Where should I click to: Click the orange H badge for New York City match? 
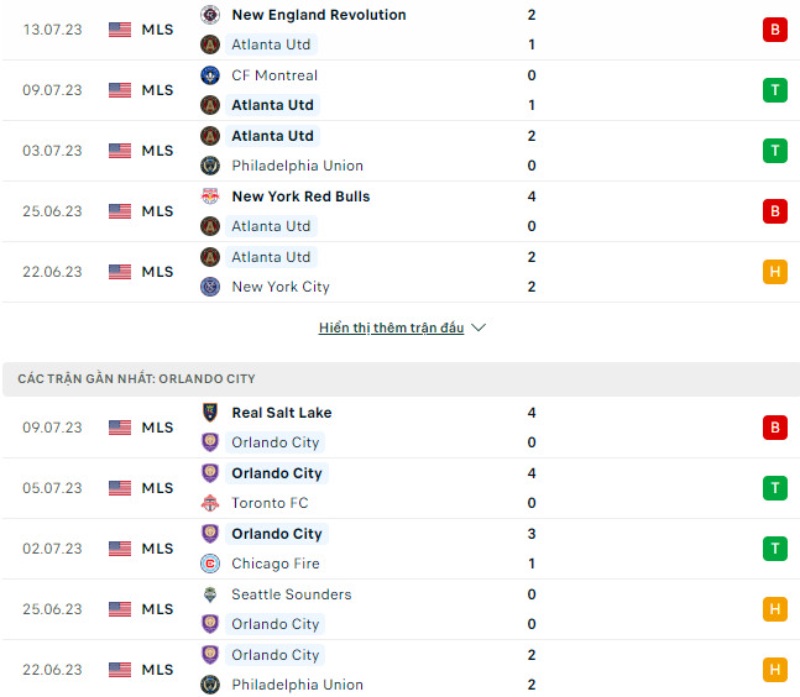(x=775, y=272)
